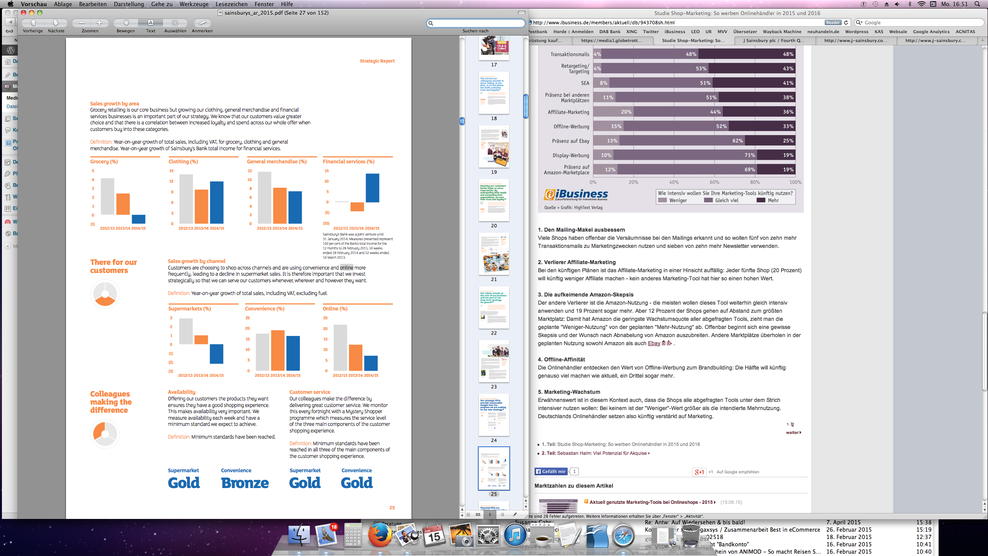Select page 19 thumbnail in sidebar
This screenshot has height=556, width=988.
493,147
